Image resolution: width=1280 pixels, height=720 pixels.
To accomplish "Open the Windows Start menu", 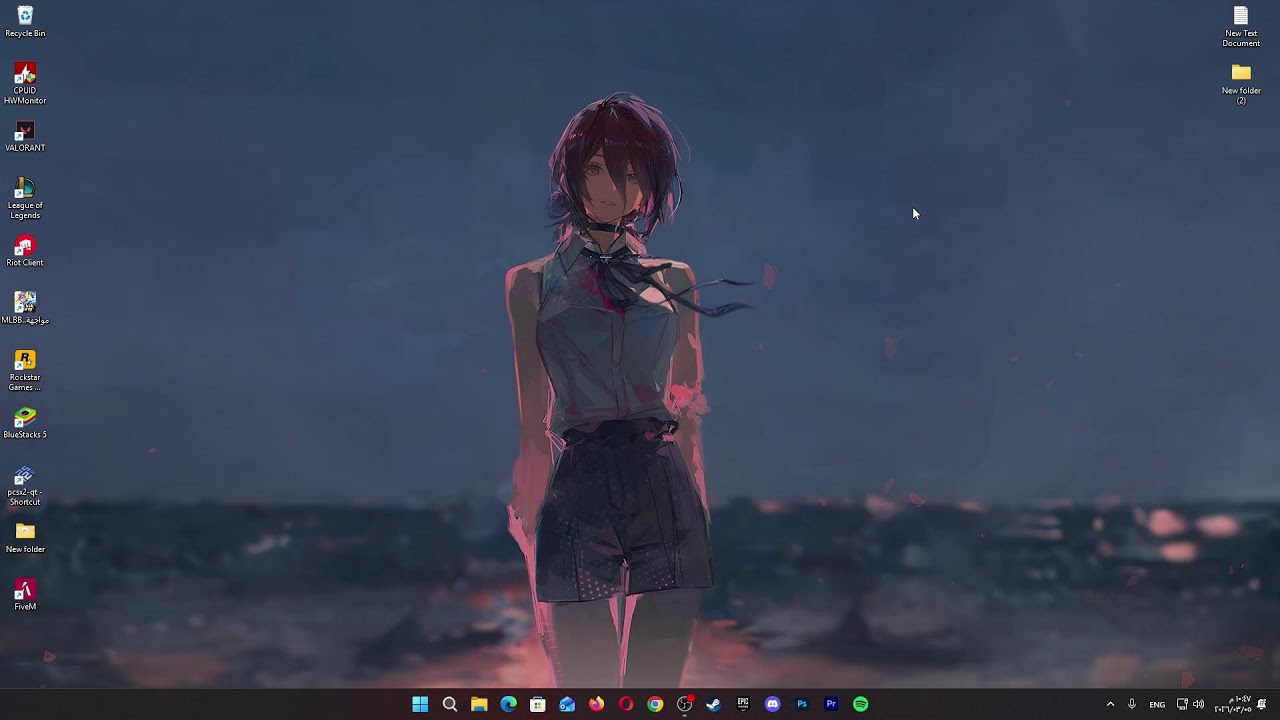I will click(420, 704).
